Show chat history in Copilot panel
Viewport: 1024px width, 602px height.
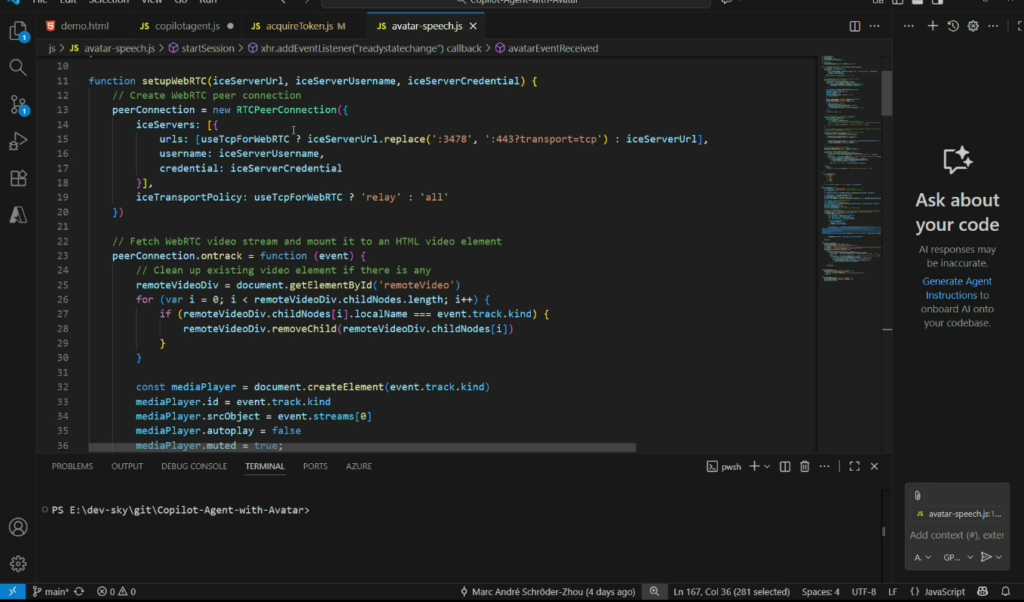click(953, 26)
